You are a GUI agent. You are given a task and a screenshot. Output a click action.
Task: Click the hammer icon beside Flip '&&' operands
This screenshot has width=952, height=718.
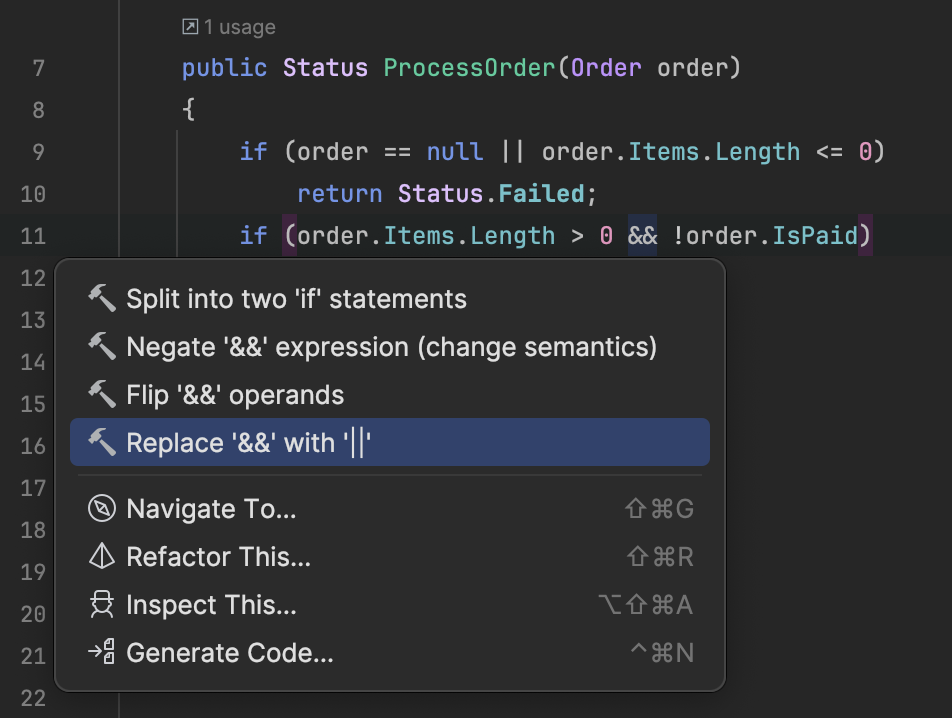coord(102,394)
